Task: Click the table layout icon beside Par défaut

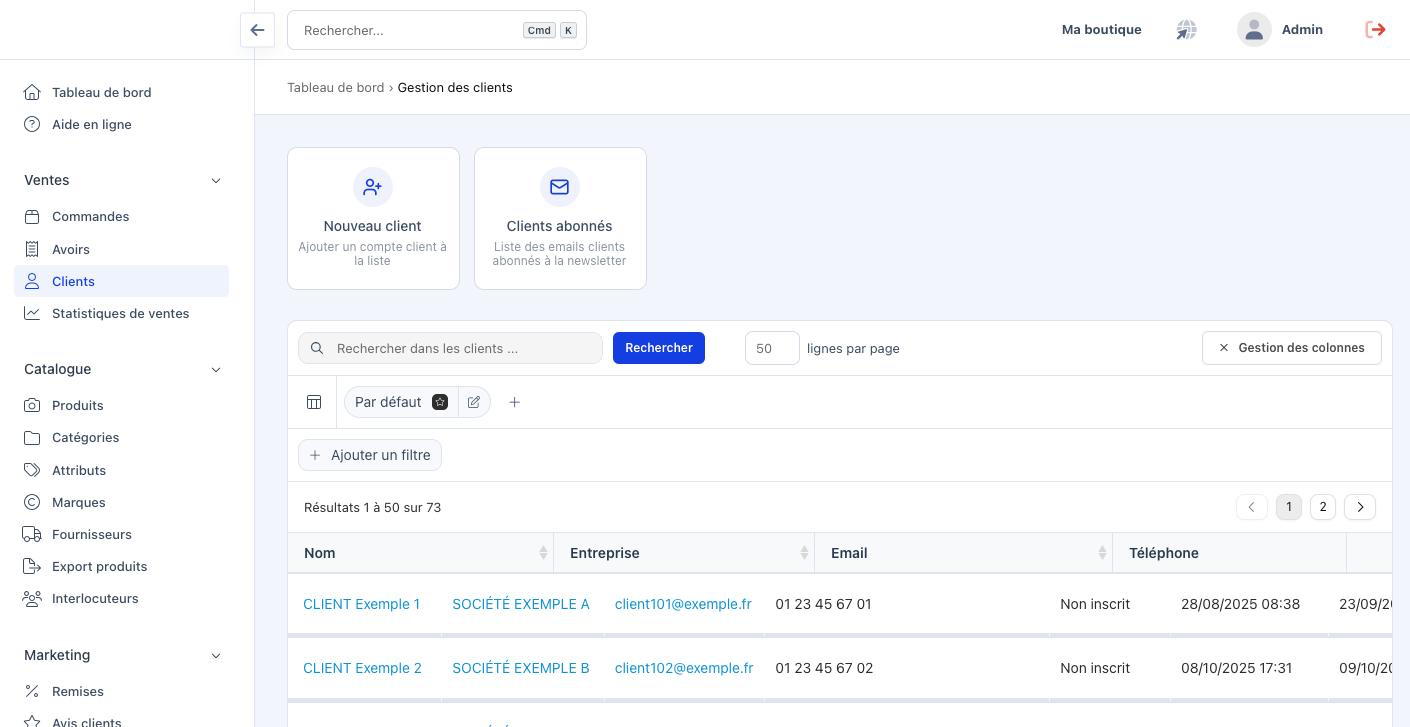Action: pyautogui.click(x=314, y=402)
